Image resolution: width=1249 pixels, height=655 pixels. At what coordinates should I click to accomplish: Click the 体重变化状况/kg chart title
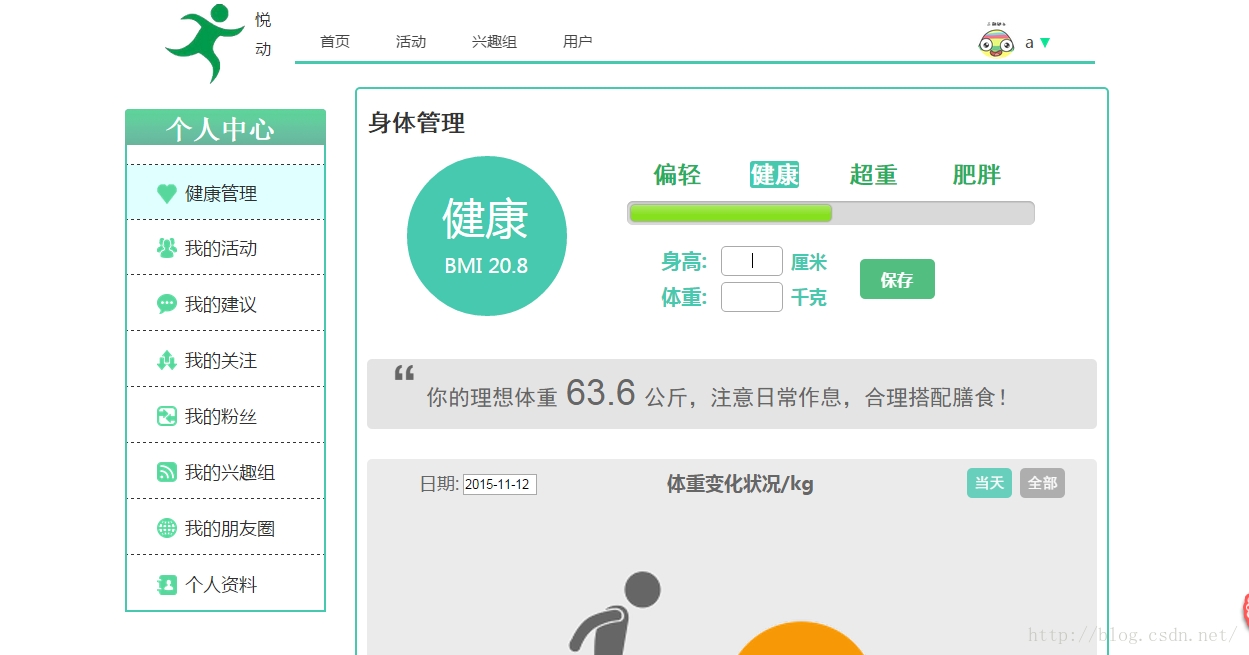click(x=740, y=484)
